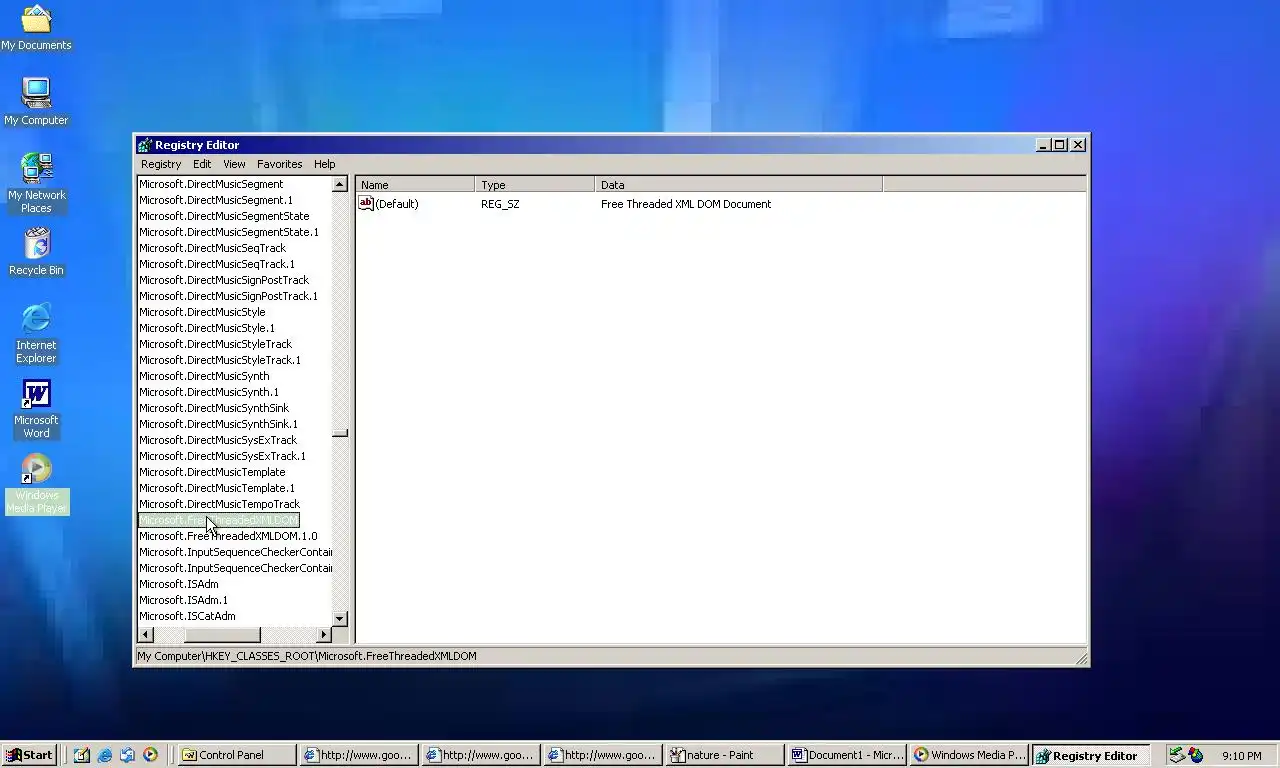The height and width of the screenshot is (768, 1280).
Task: Click the (Default) string value icon
Action: coord(366,204)
